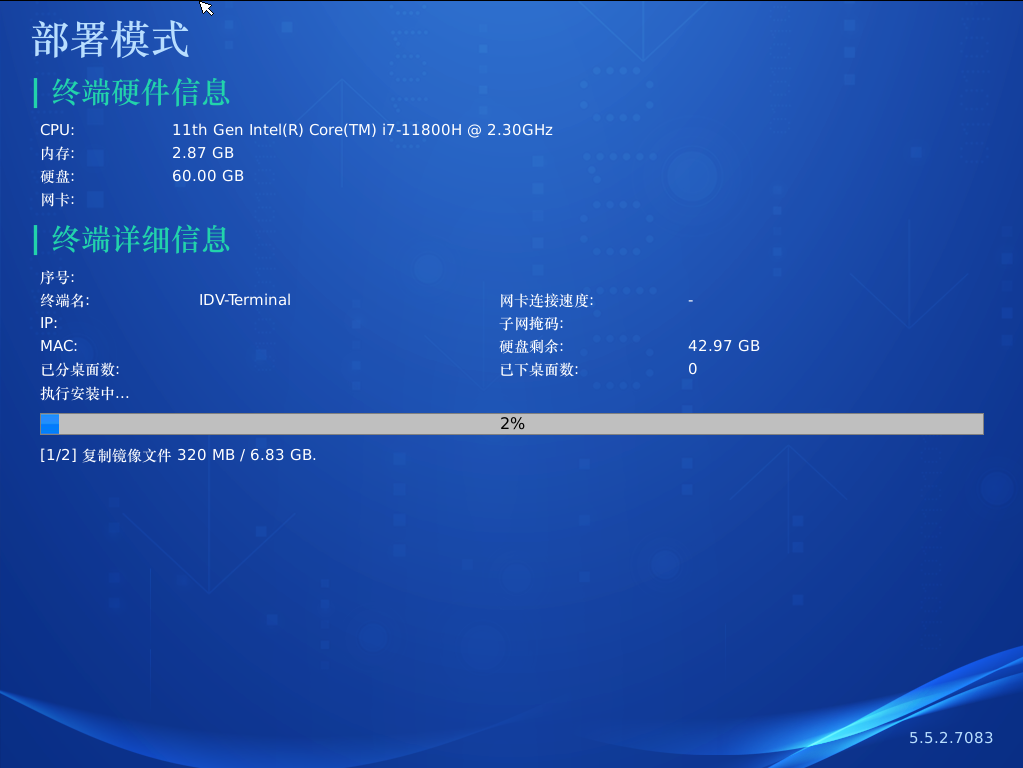Image resolution: width=1023 pixels, height=768 pixels.
Task: Select the IP label
Action: click(48, 323)
